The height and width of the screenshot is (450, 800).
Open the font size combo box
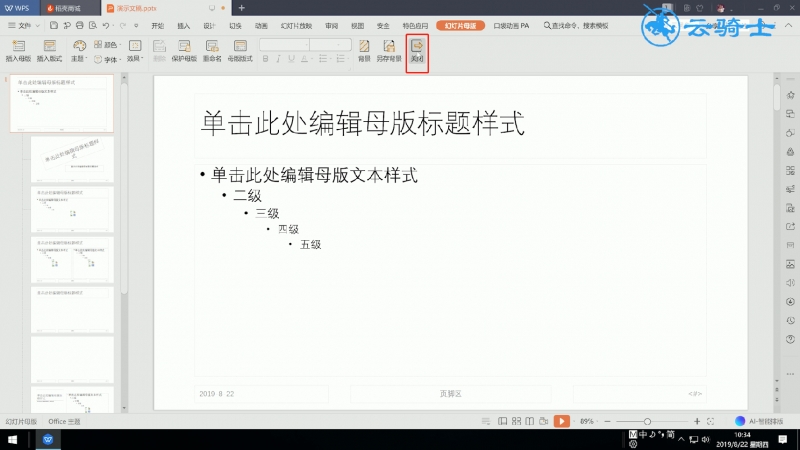click(331, 45)
